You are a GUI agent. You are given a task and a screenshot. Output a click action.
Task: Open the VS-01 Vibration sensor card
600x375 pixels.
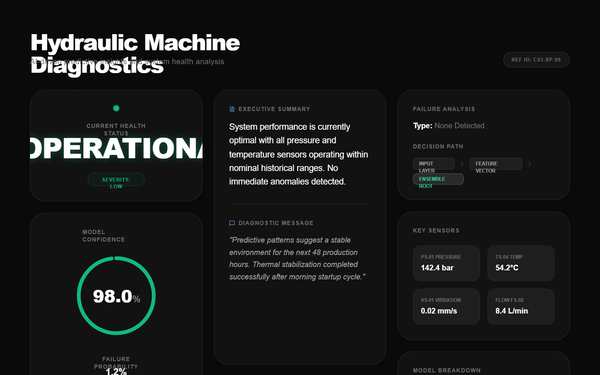coord(446,307)
